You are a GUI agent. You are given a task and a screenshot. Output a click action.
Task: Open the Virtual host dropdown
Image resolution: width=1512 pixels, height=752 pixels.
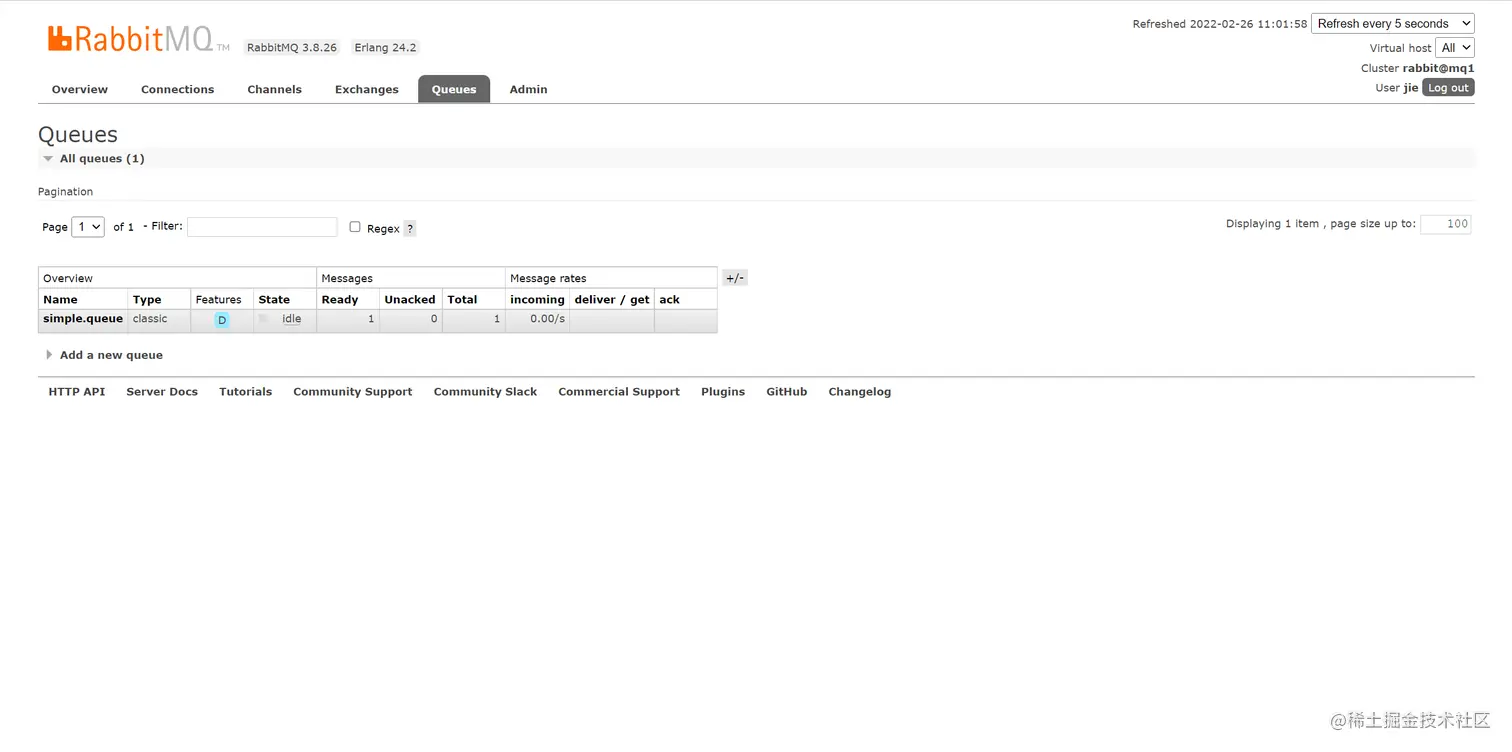click(x=1455, y=47)
